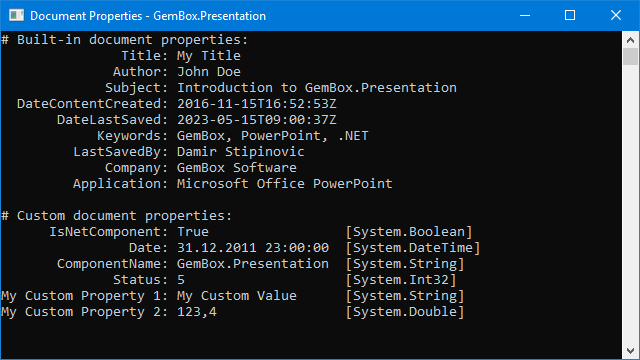The height and width of the screenshot is (360, 640).
Task: Click the '# Custom document properties:' heading
Action: [117, 216]
